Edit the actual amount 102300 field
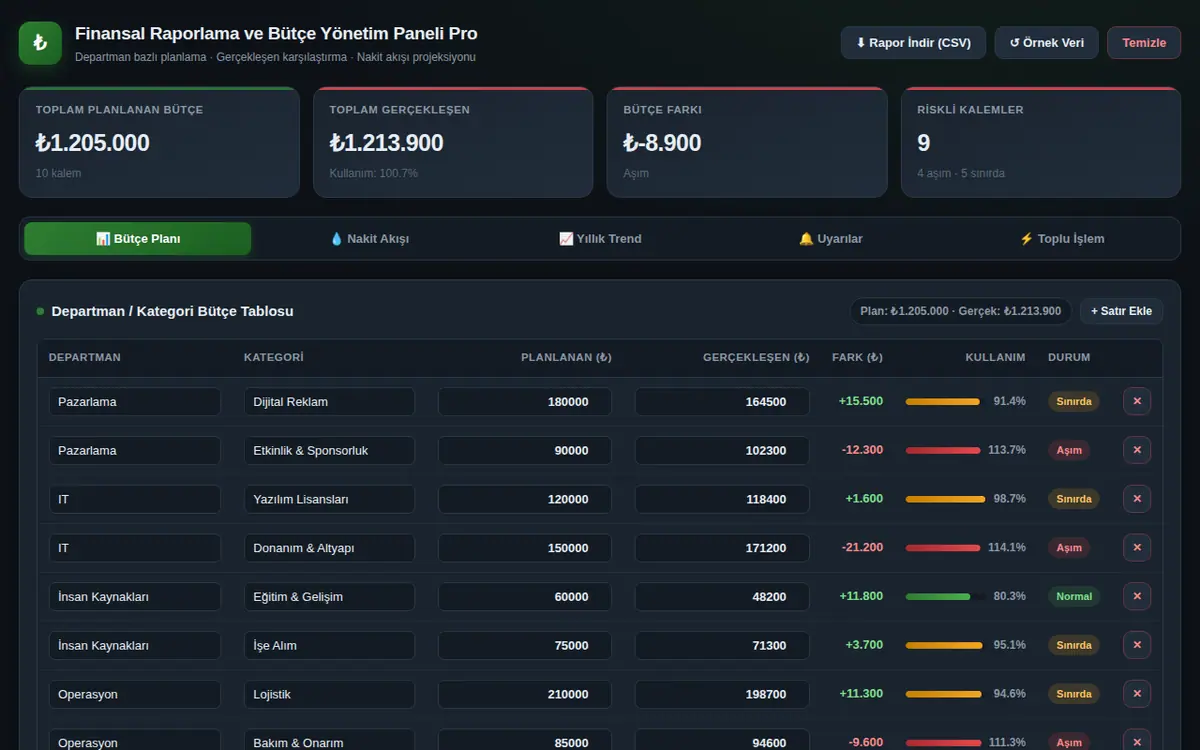This screenshot has height=750, width=1200. coord(722,451)
